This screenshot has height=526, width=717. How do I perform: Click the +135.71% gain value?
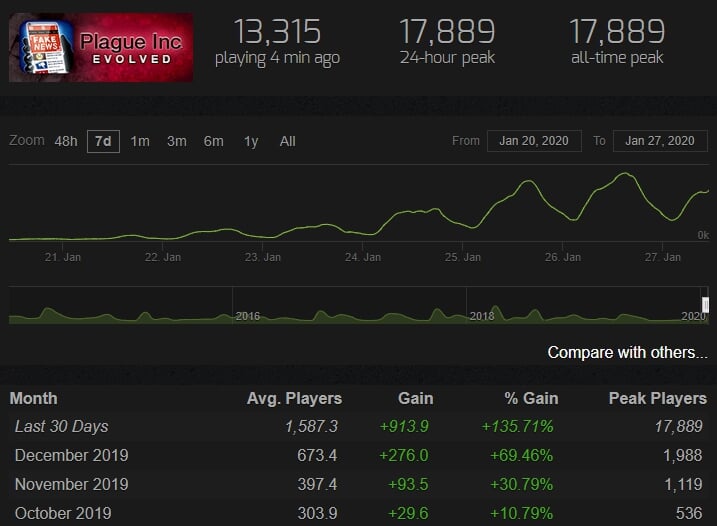click(x=517, y=427)
